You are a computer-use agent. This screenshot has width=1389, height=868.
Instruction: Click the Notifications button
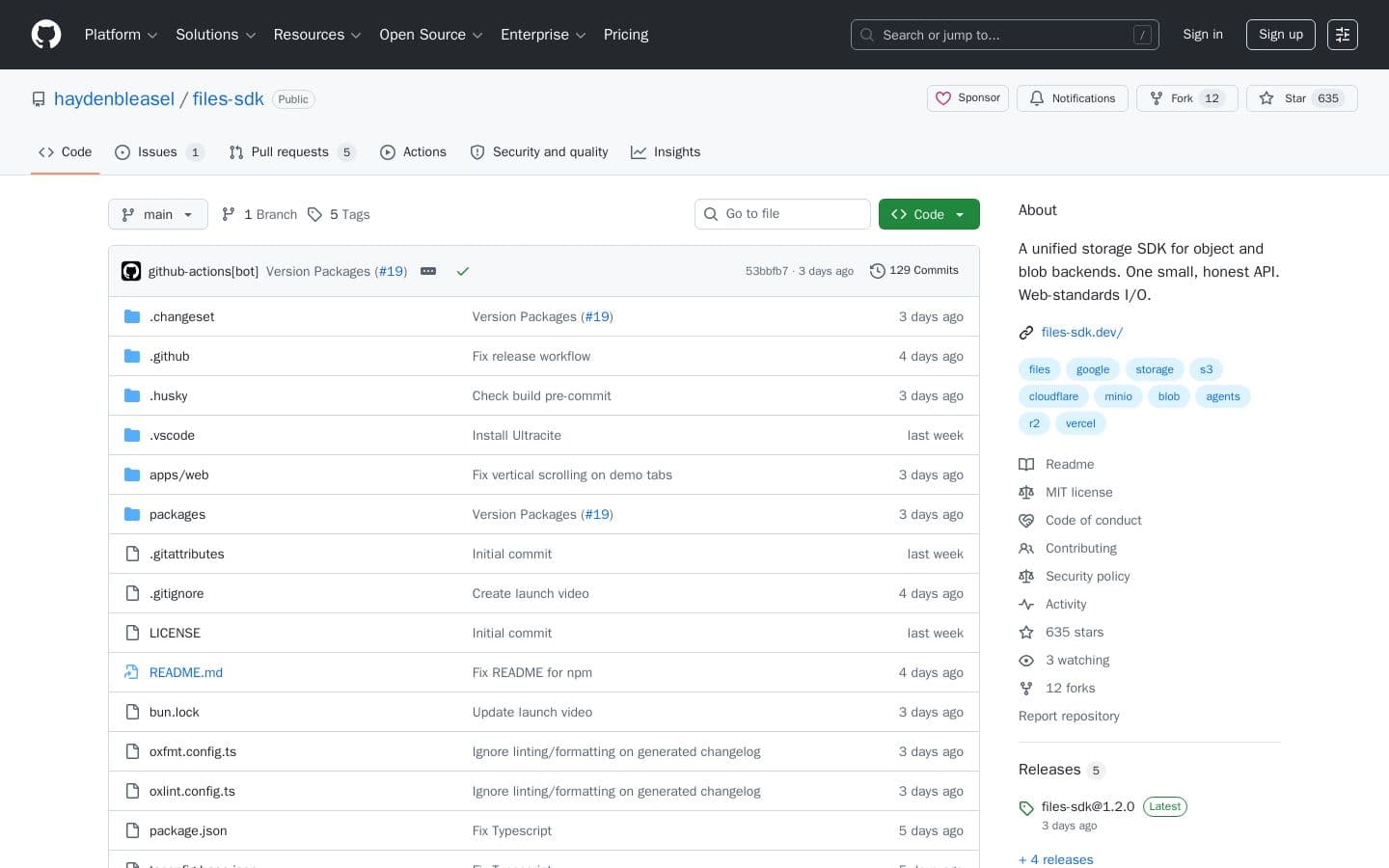[1073, 98]
